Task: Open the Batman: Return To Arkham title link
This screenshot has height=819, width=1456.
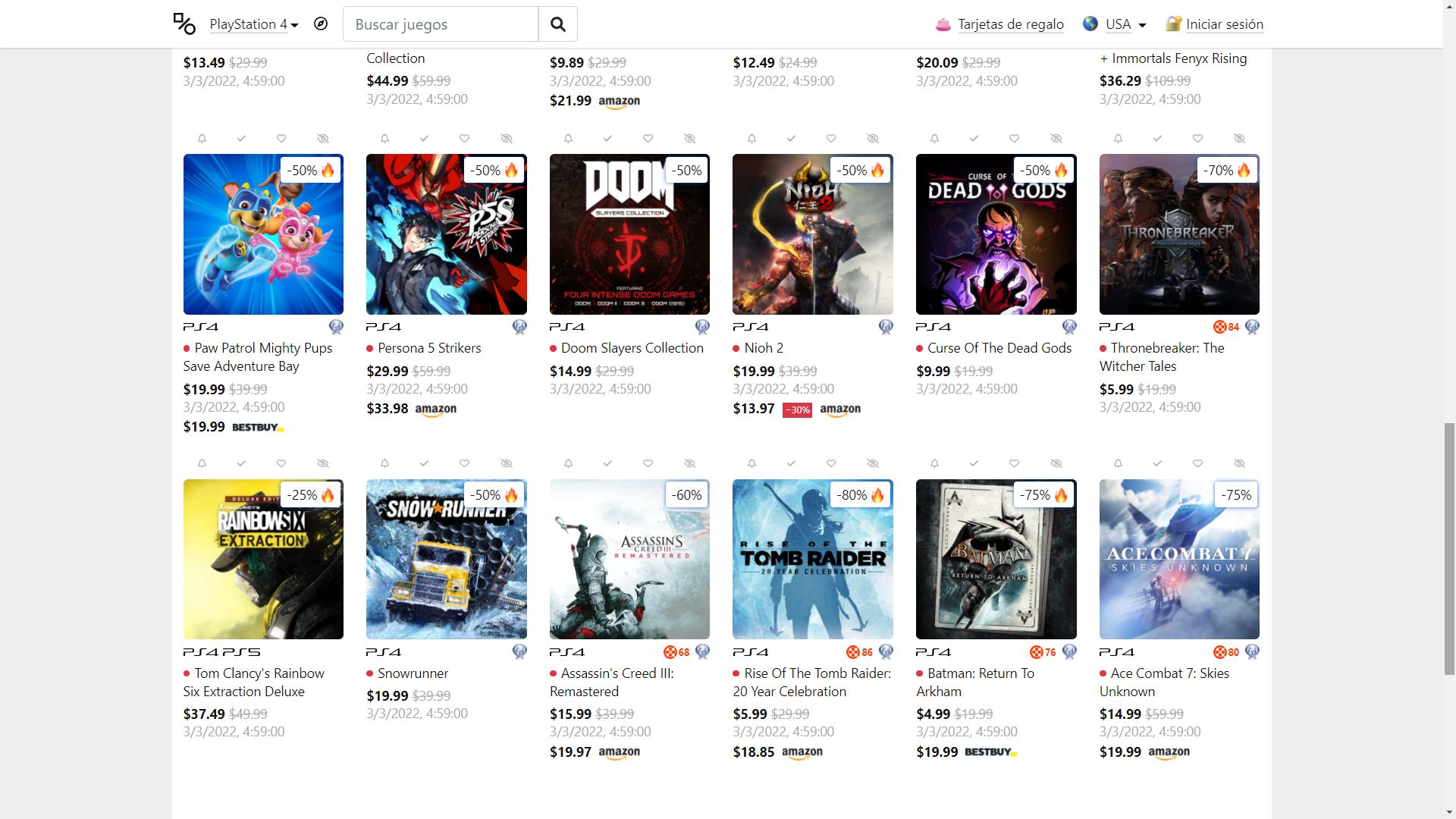Action: [x=975, y=682]
